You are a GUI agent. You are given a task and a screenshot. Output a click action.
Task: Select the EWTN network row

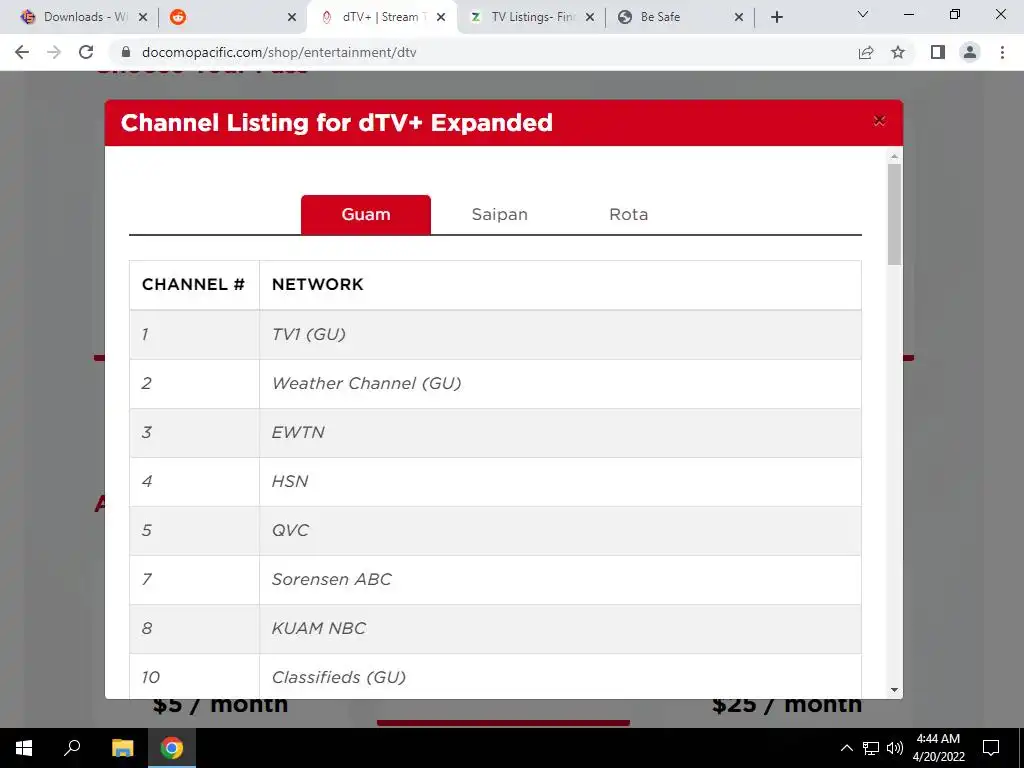(495, 432)
